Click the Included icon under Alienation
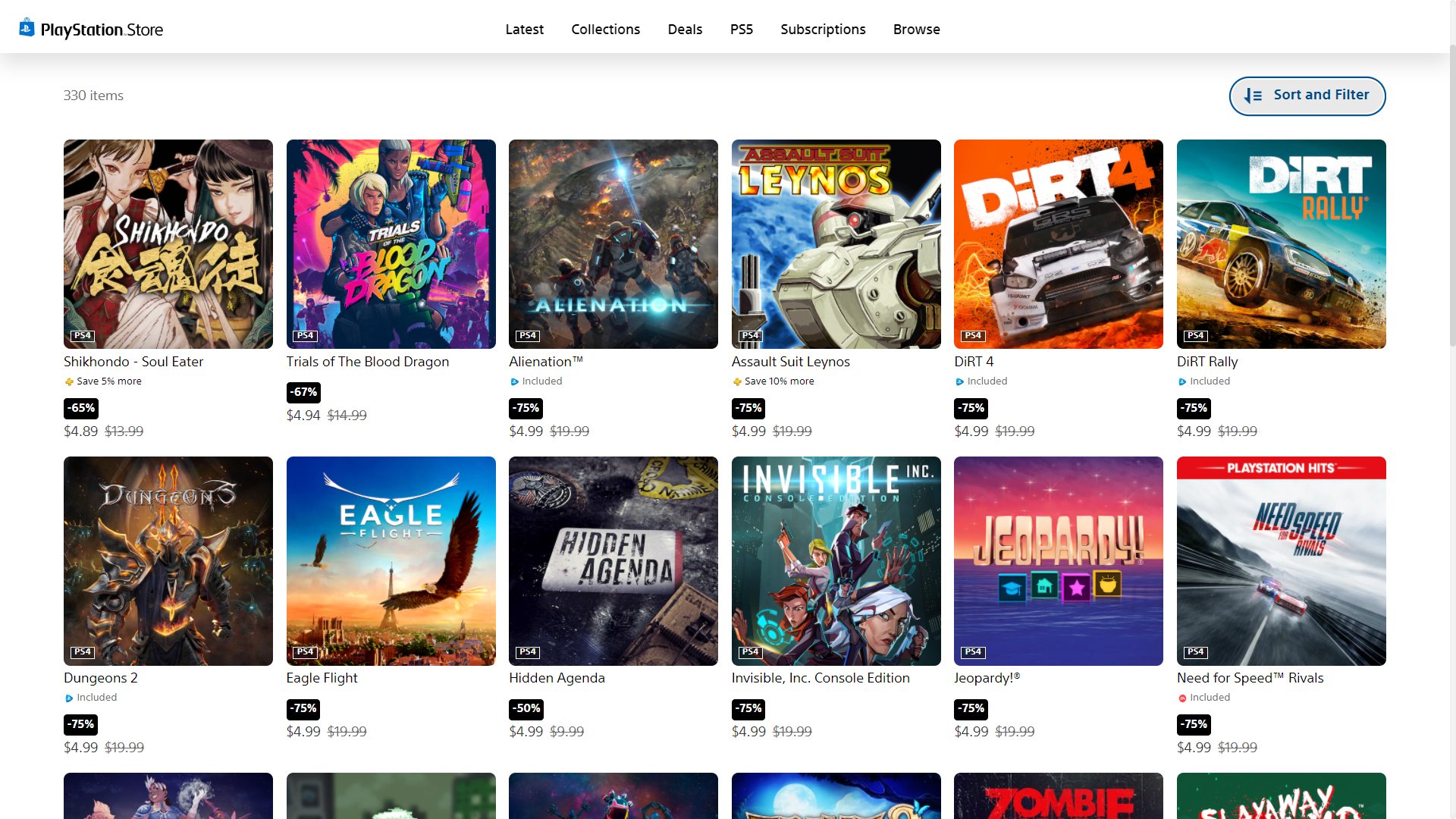The image size is (1456, 819). tap(514, 381)
